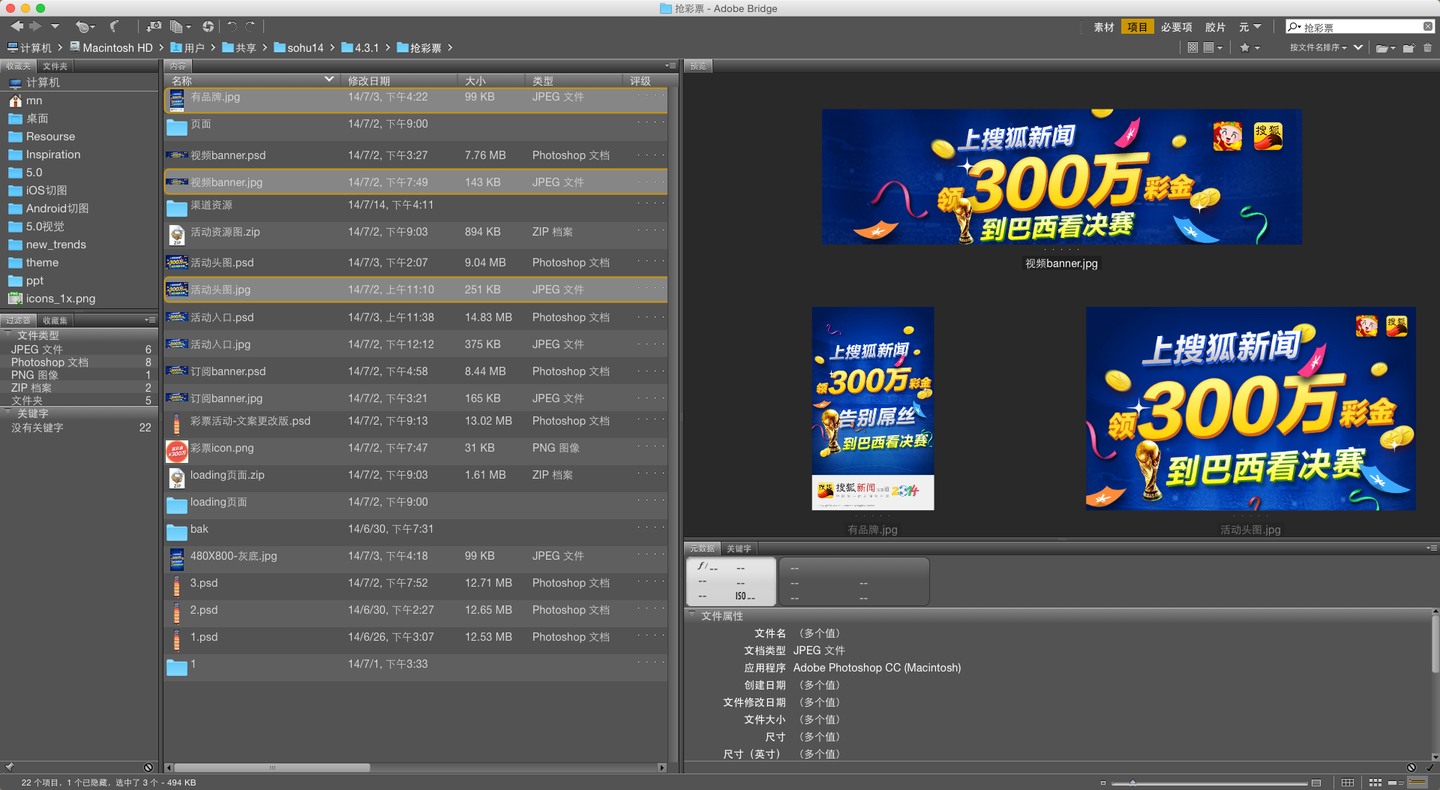Open the 关键字 tab in metadata panel
The image size is (1440, 790).
pyautogui.click(x=739, y=549)
